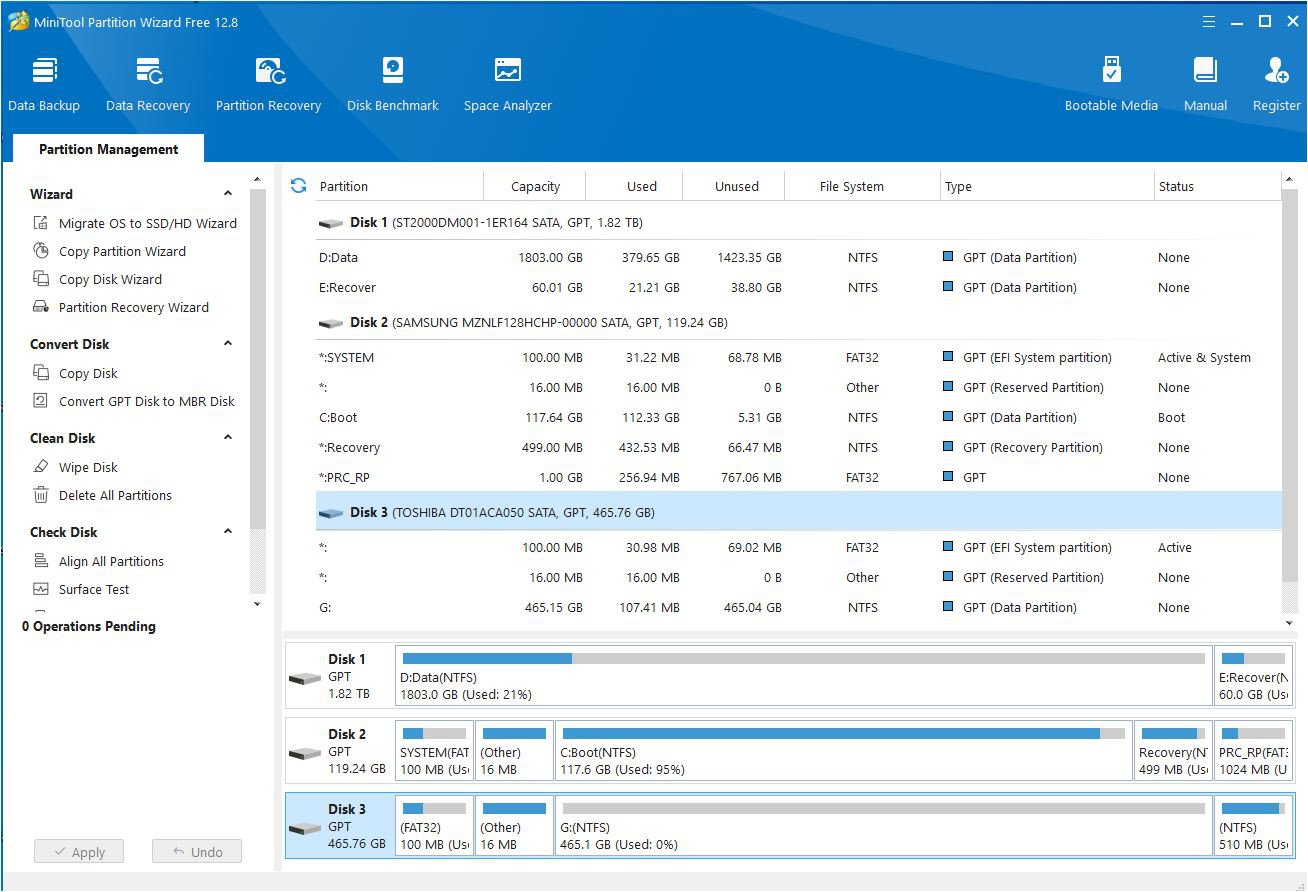Click partition list scroll-down arrow
This screenshot has height=892, width=1308.
point(1289,622)
